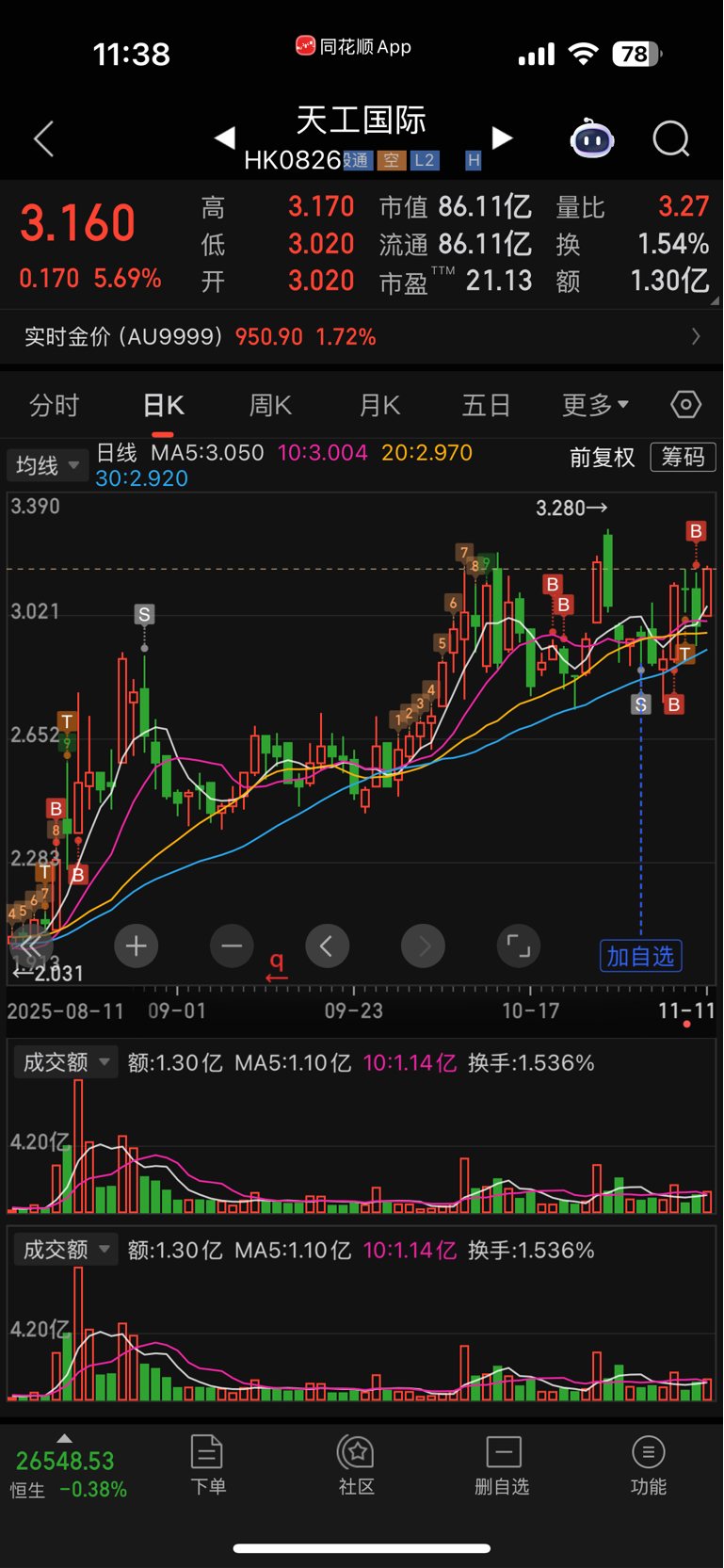
Task: Tap the 30:2.920 moving average value
Action: click(142, 478)
